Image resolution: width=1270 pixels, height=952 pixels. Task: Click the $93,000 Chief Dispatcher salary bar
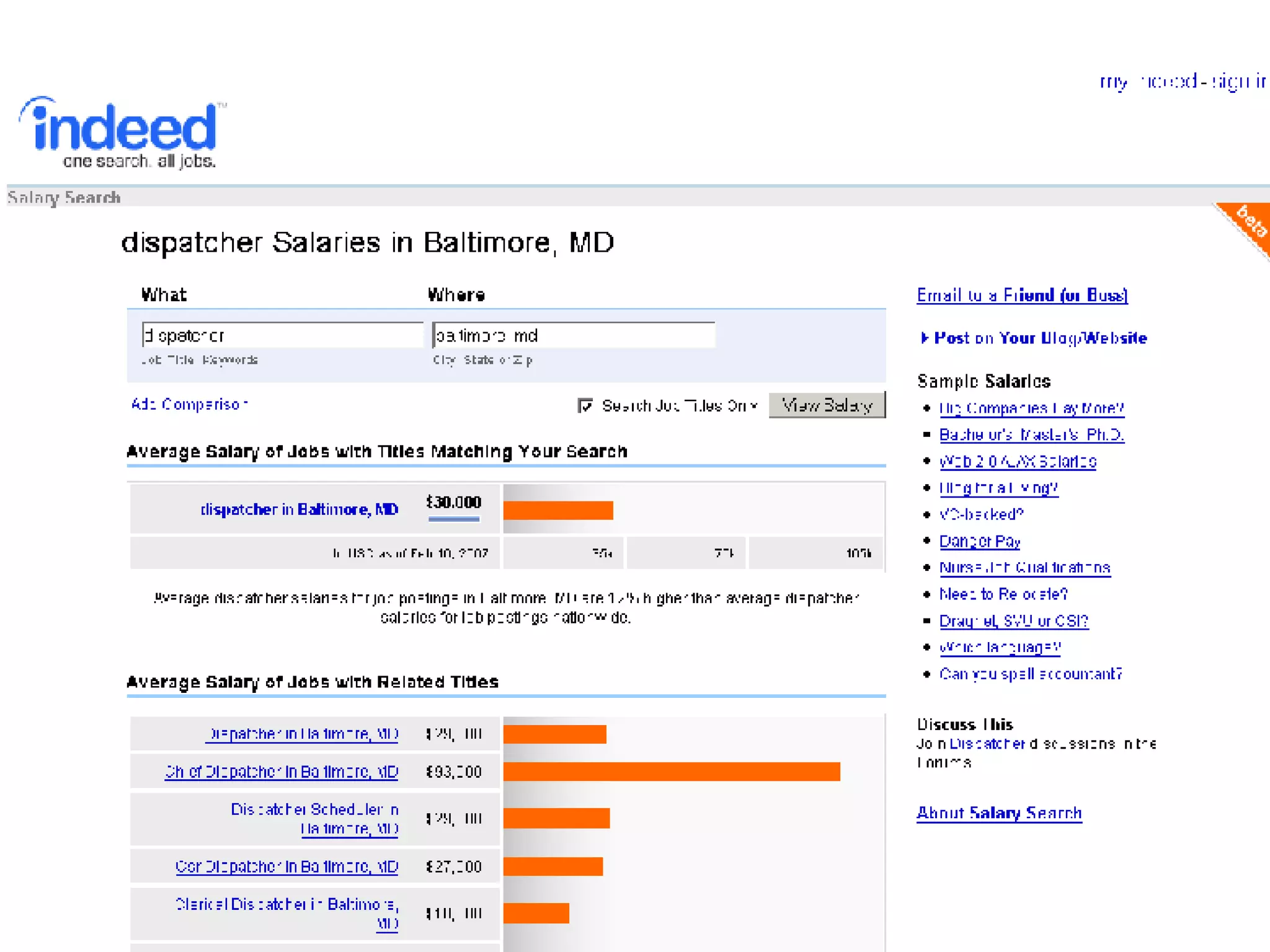(671, 772)
